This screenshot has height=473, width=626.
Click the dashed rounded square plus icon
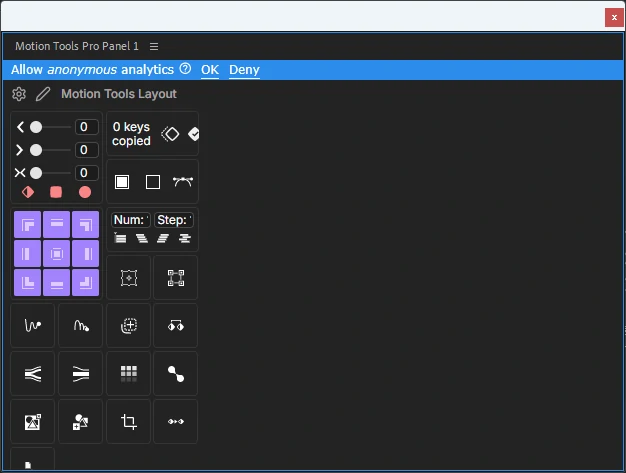coord(129,326)
